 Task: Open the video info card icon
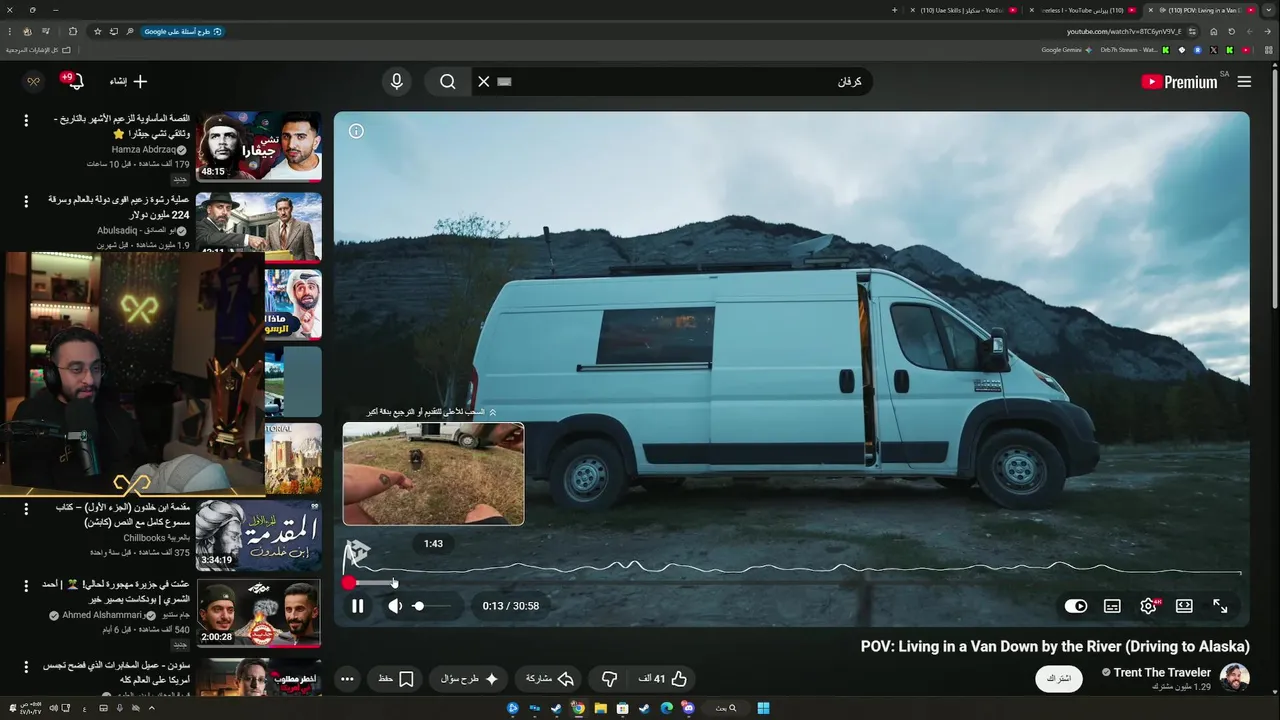[x=356, y=131]
